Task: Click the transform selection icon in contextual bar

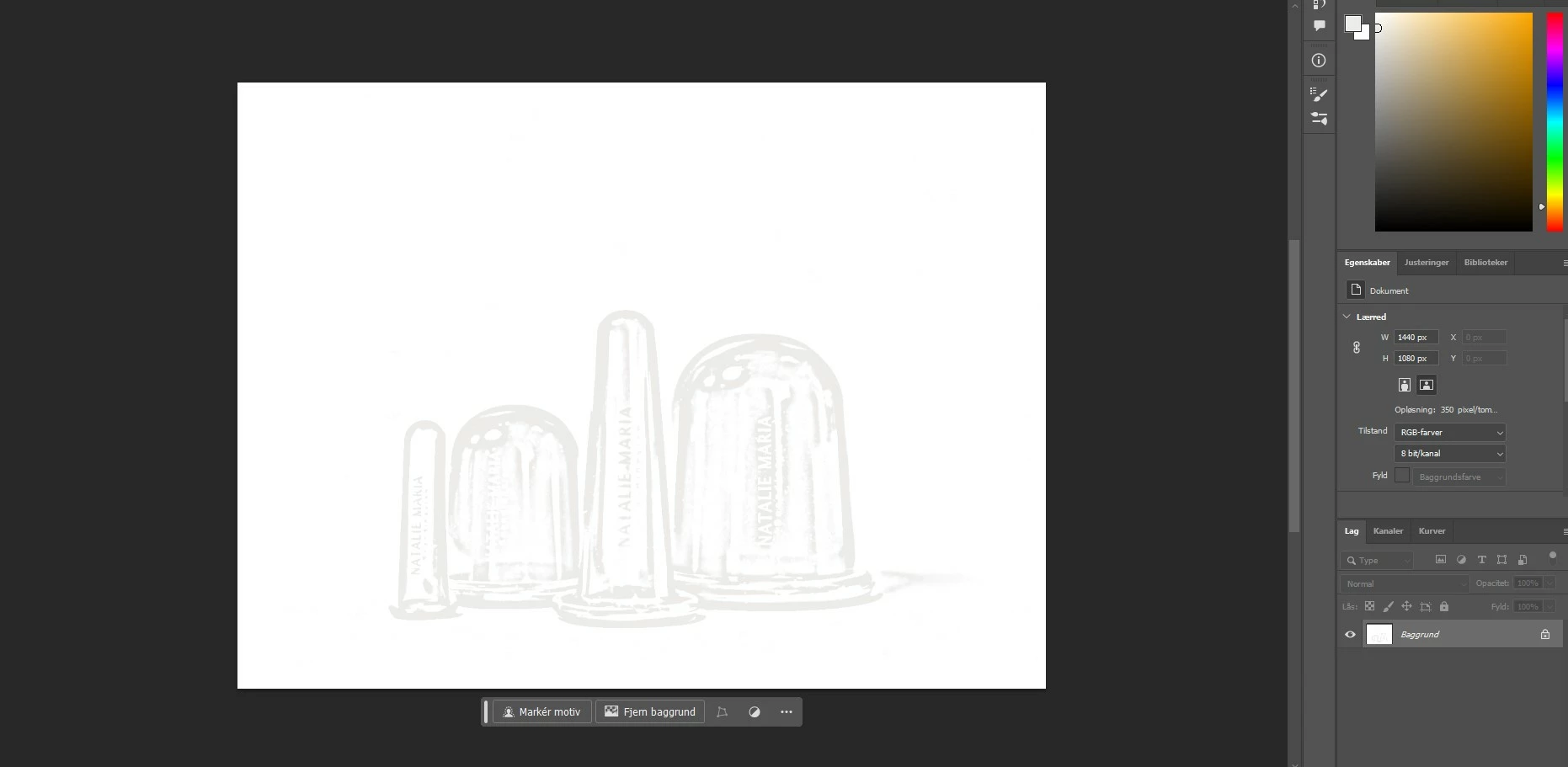Action: click(x=722, y=711)
